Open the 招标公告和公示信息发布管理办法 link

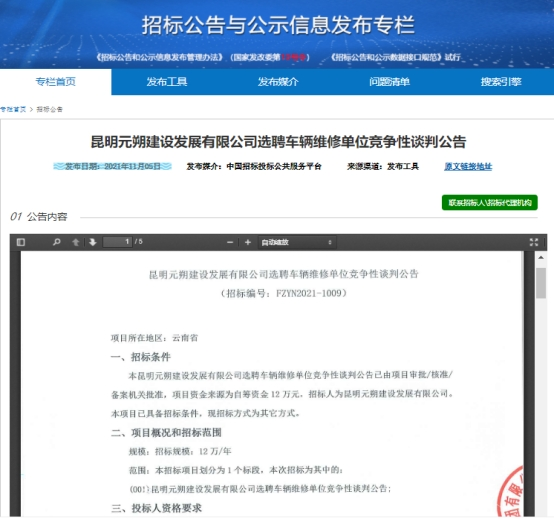click(160, 57)
